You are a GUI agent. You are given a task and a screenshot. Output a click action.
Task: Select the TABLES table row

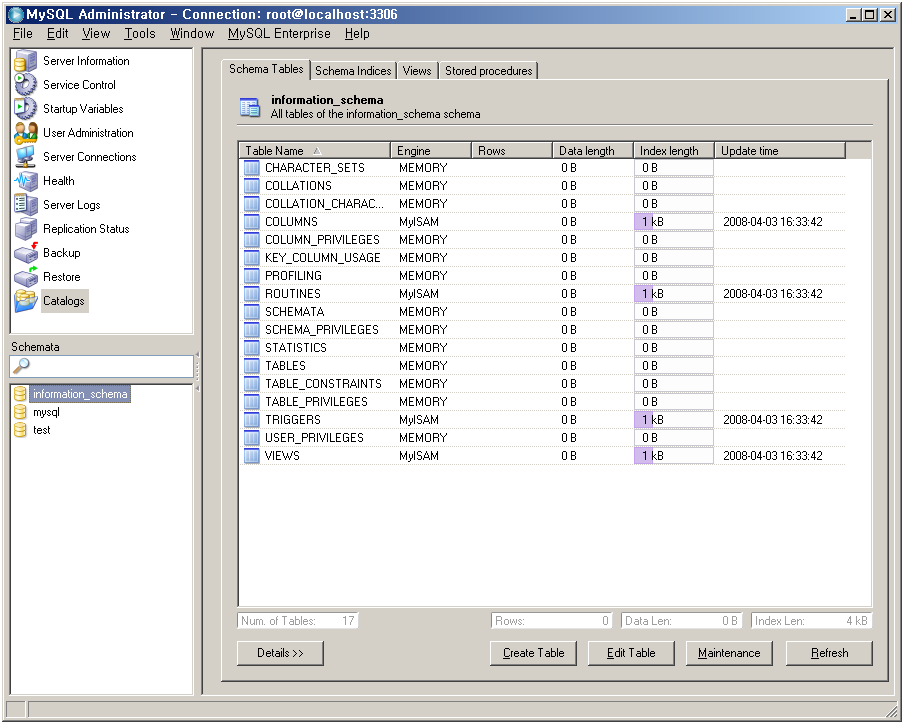pos(543,365)
